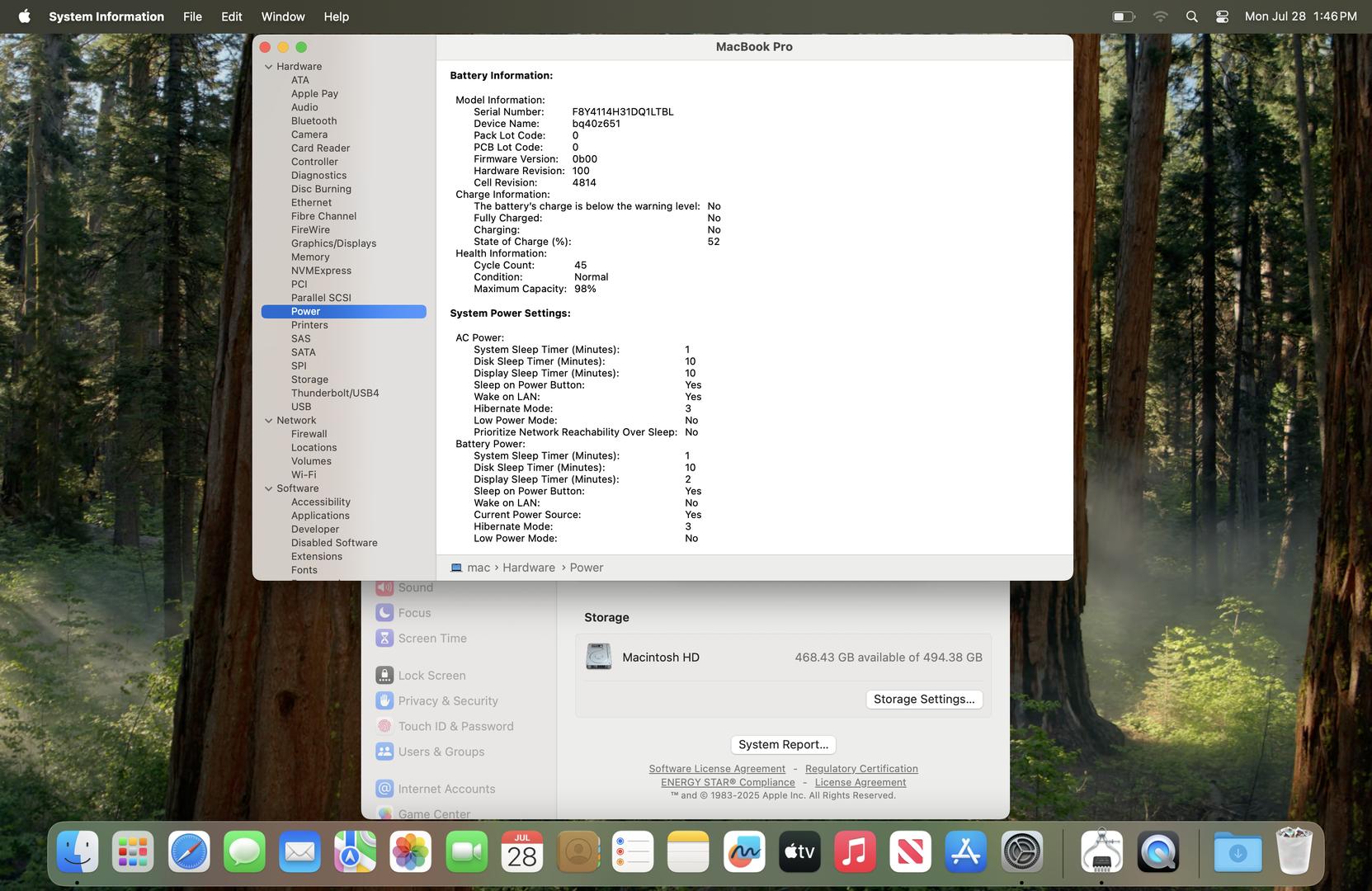Viewport: 1372px width, 891px height.
Task: Open Control Center in menu bar
Action: (1222, 16)
